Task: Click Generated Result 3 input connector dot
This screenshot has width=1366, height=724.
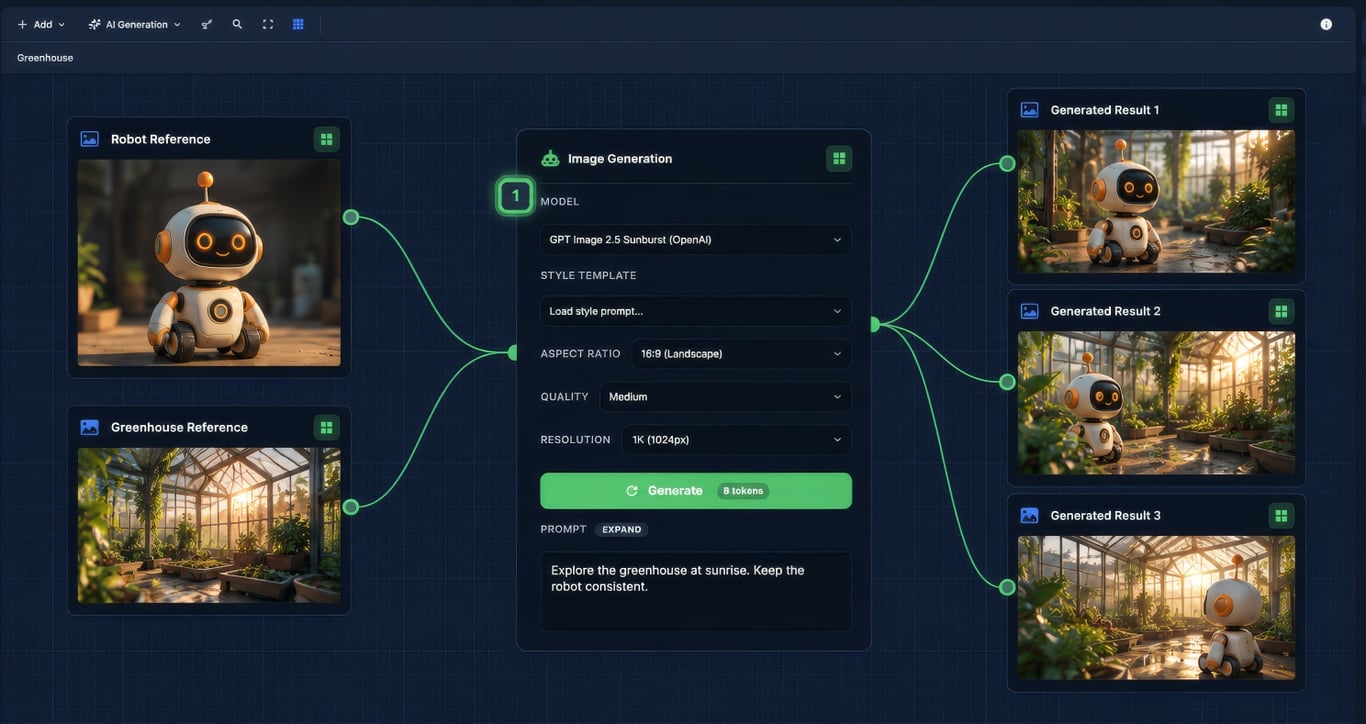Action: pos(1007,587)
